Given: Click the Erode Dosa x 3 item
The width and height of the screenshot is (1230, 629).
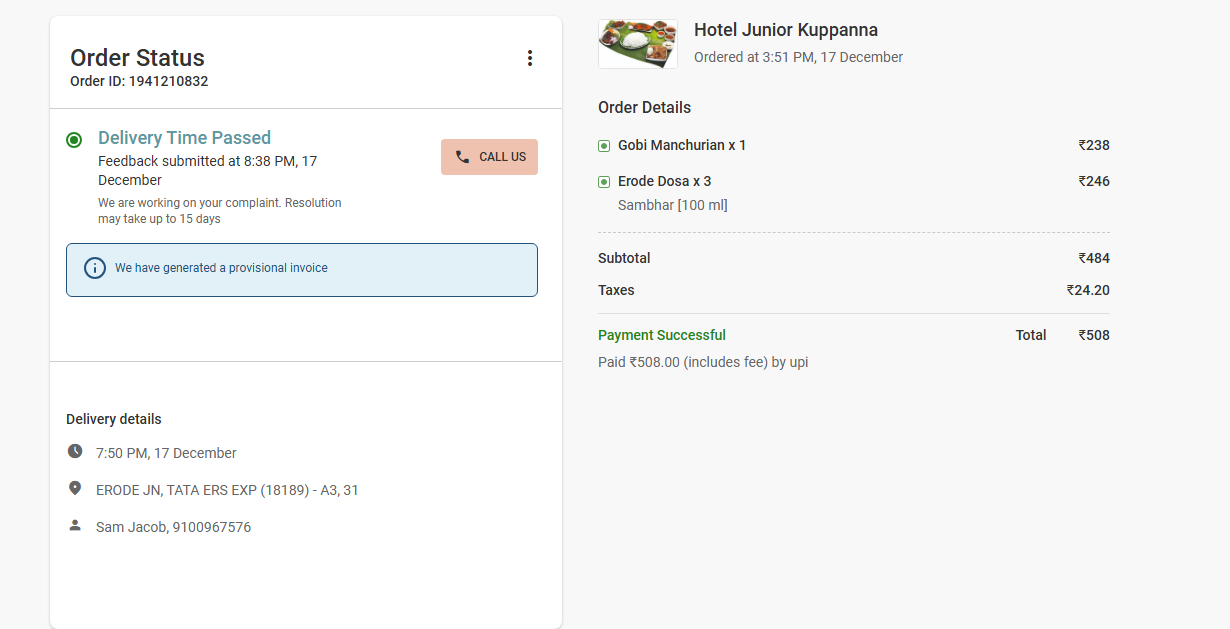Looking at the screenshot, I should [665, 181].
